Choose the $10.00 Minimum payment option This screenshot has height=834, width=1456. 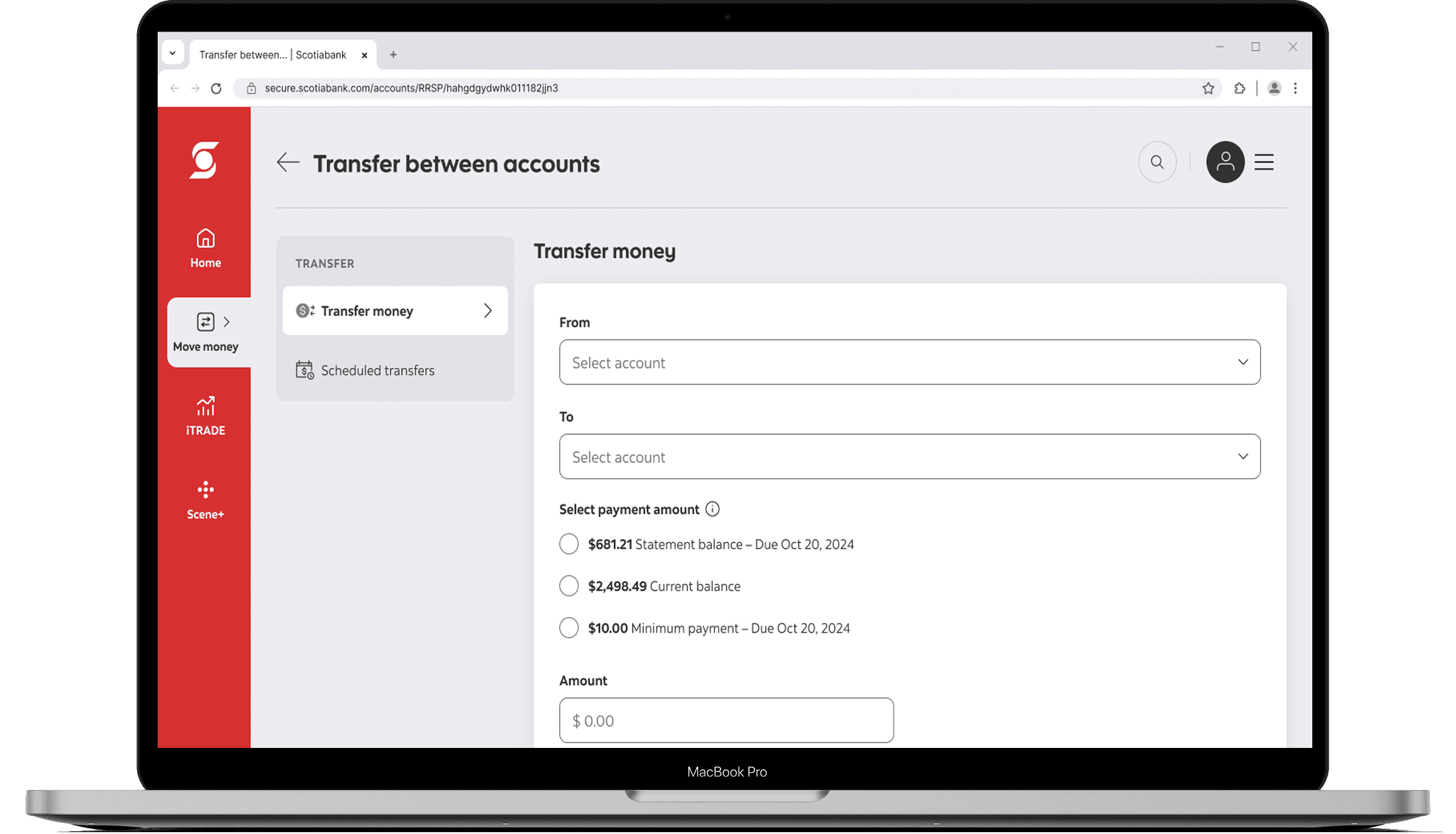tap(569, 628)
